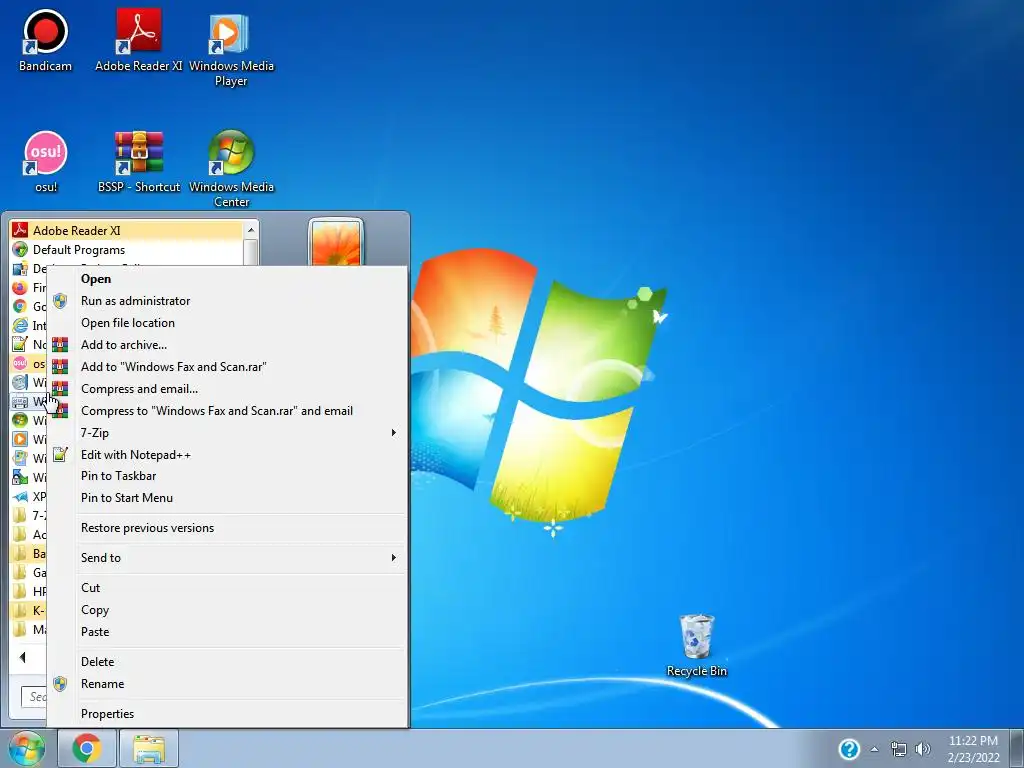Click the Firefox icon in Start menu list

point(20,287)
